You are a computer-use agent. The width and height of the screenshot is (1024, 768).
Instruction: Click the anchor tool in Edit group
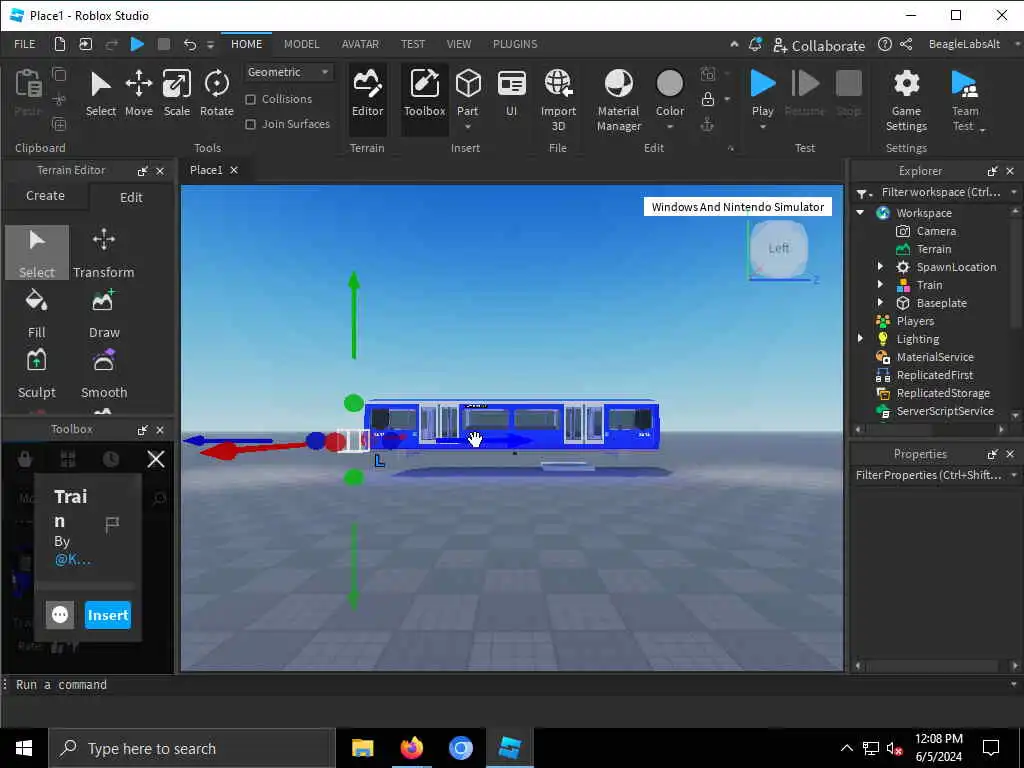707,124
